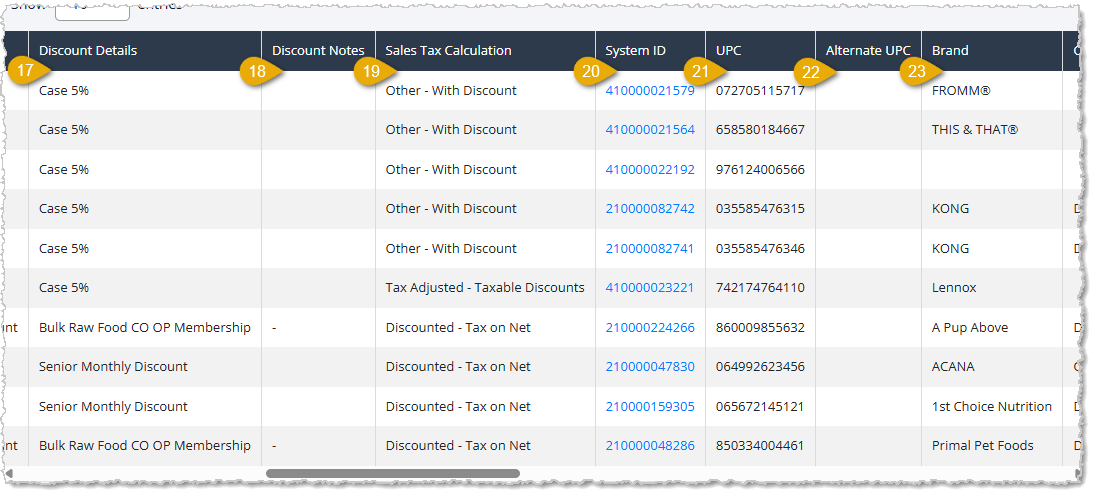Click the 1st Choice Nutrition brand cell
This screenshot has height=499, width=1096.
tap(992, 406)
